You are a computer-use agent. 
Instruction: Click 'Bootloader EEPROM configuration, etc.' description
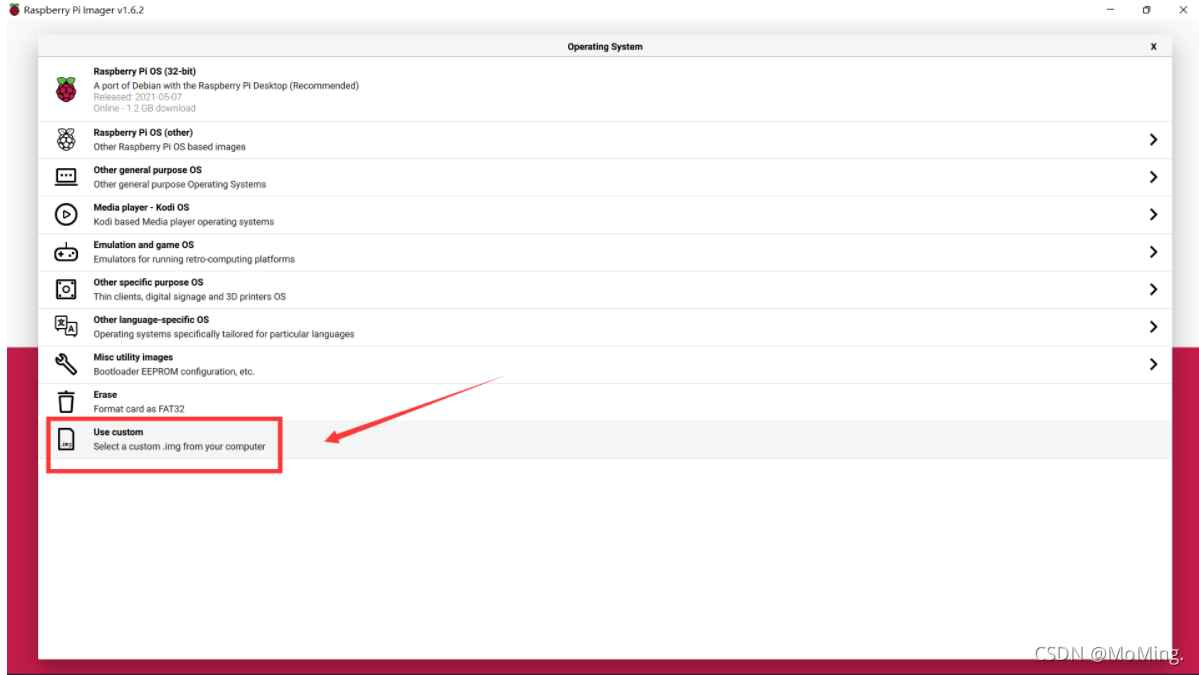click(x=174, y=372)
